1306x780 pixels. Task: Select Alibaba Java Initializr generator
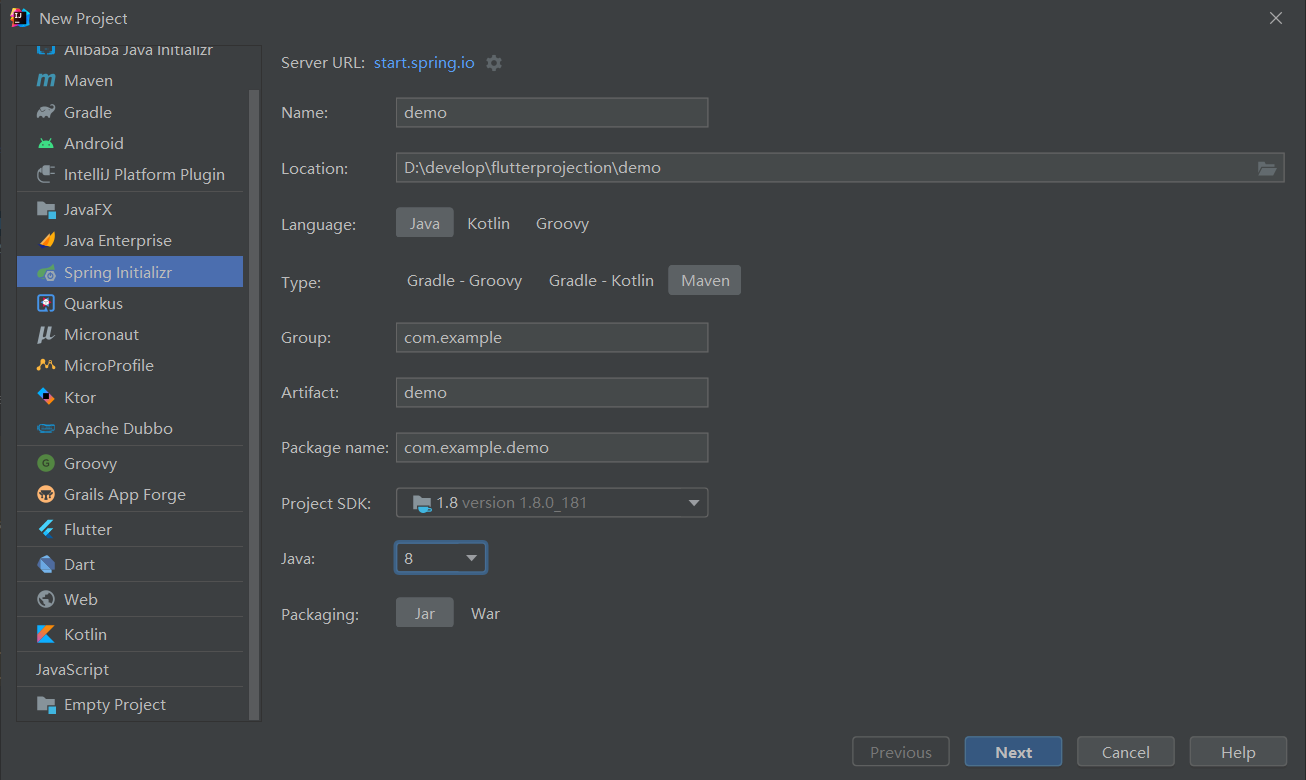(130, 51)
